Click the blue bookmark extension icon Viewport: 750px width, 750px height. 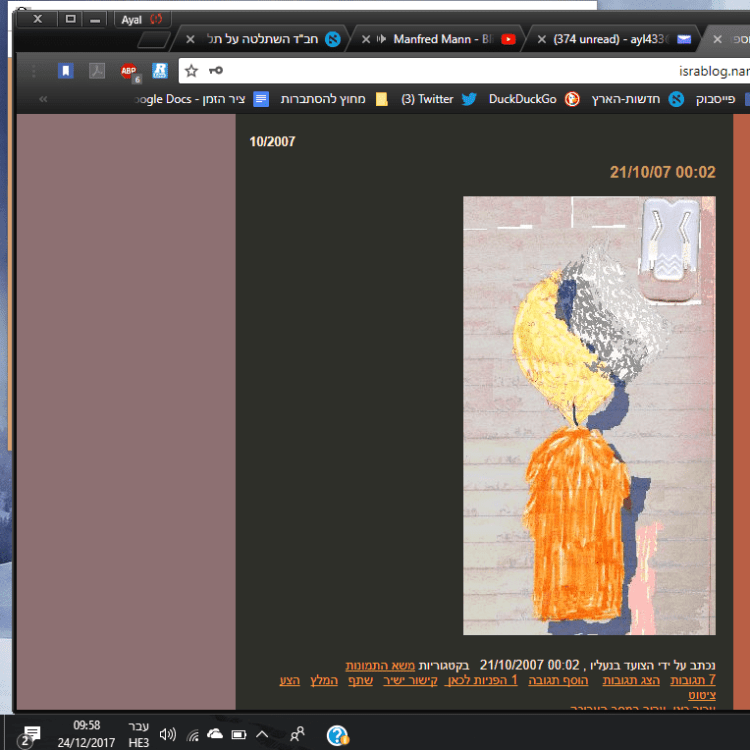click(65, 71)
